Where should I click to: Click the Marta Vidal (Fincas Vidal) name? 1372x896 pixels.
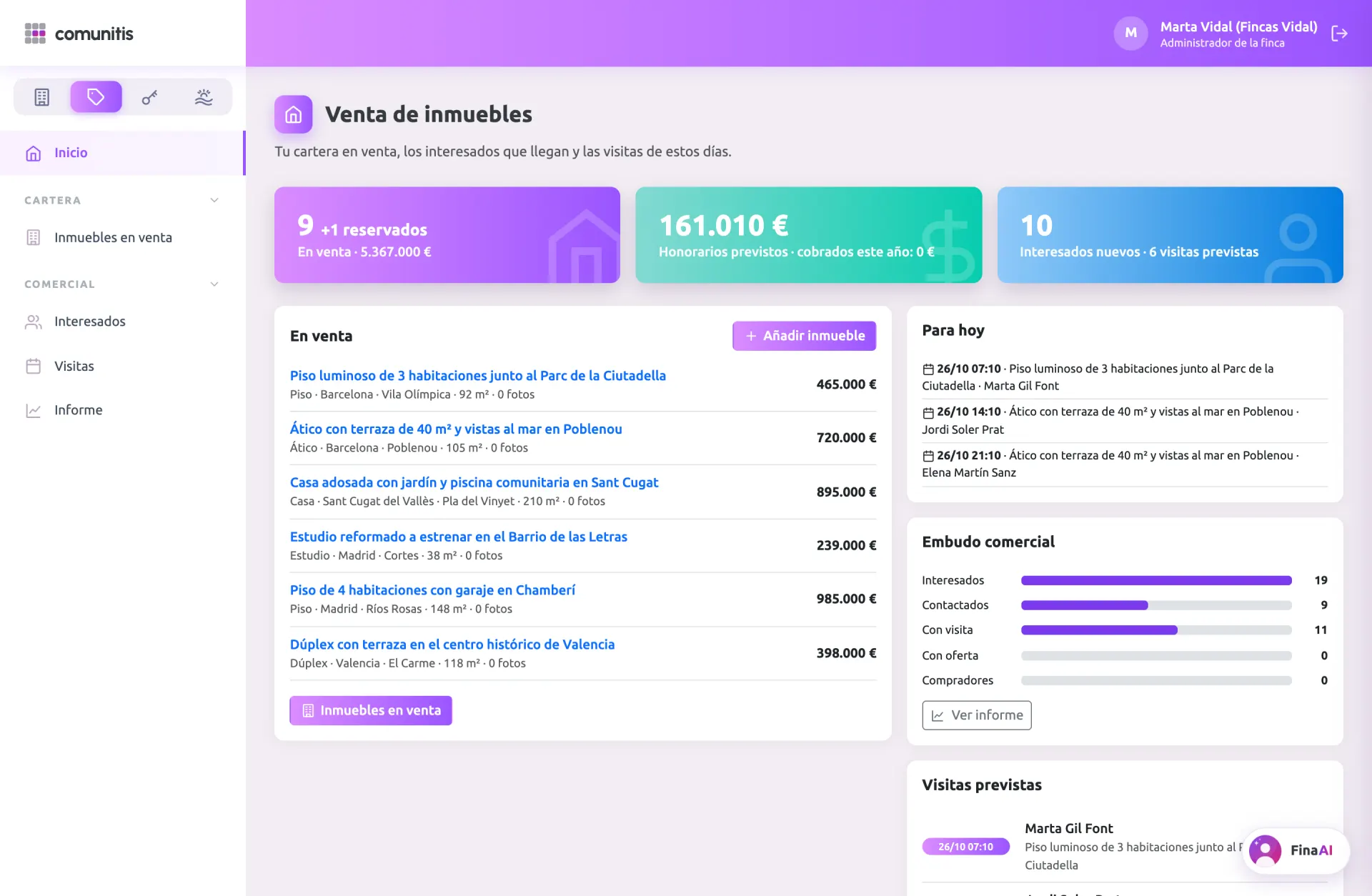[x=1238, y=27]
